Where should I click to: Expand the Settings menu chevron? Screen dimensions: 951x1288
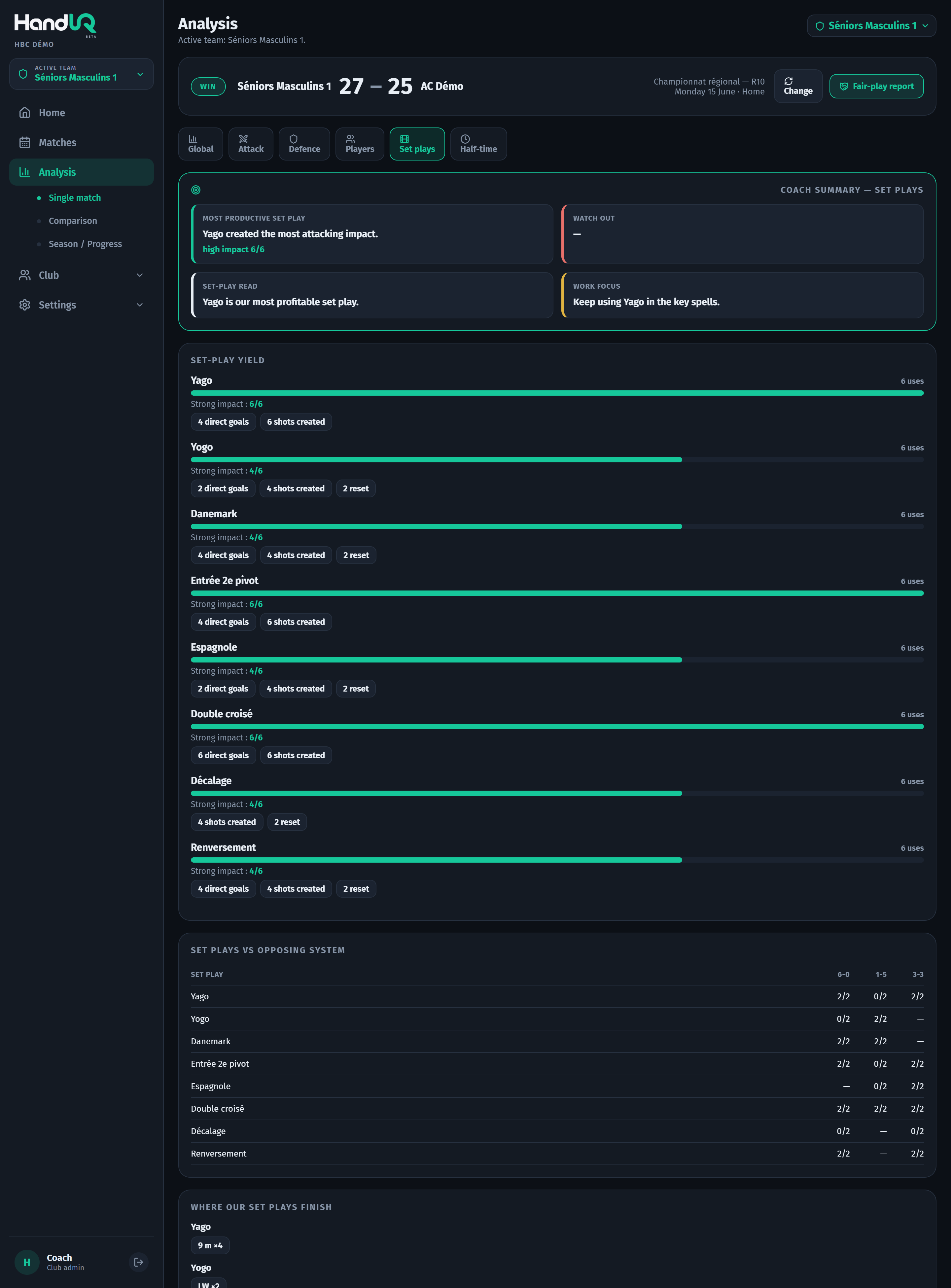139,304
